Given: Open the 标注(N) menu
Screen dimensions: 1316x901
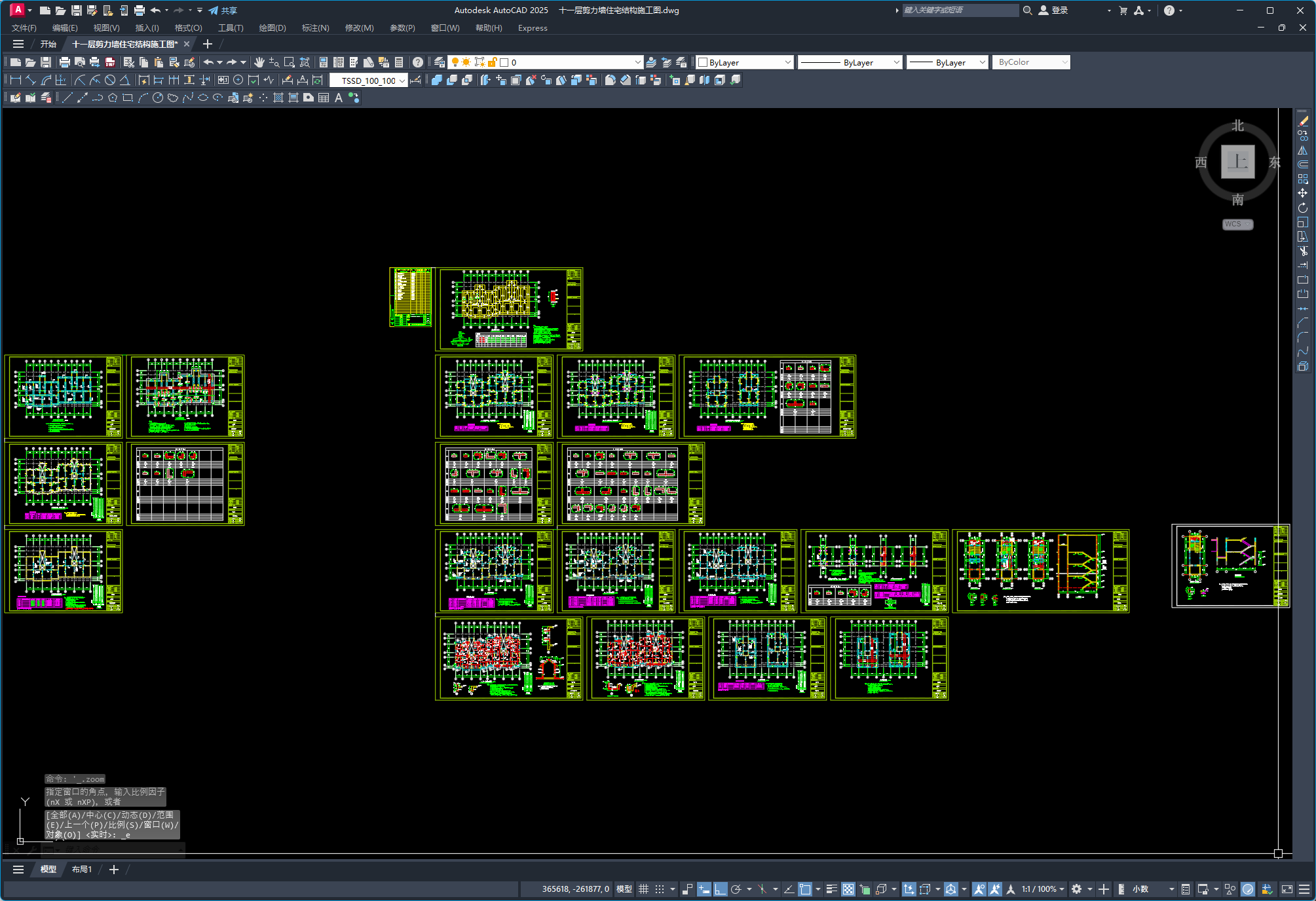Looking at the screenshot, I should (x=315, y=28).
